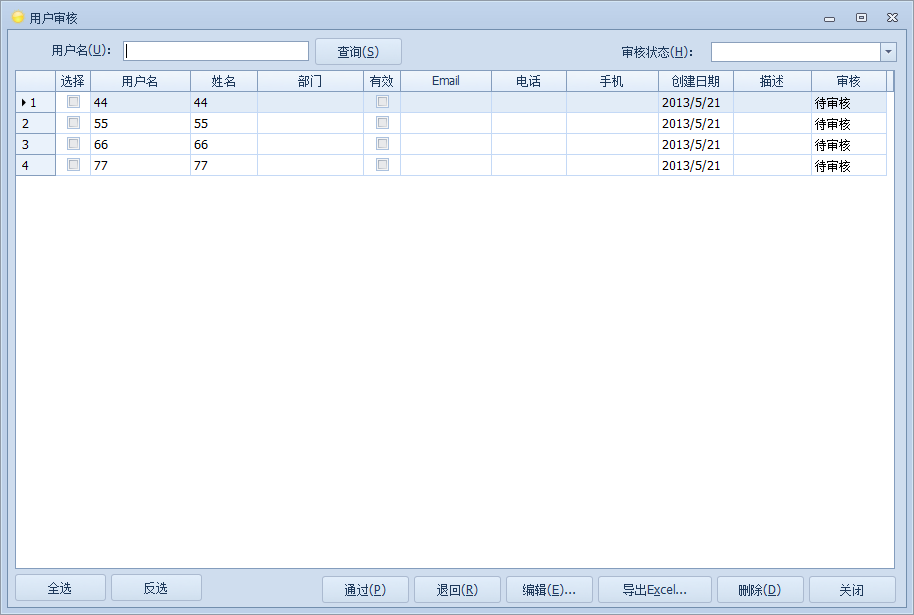Sort by the 部门 column header

(x=310, y=81)
